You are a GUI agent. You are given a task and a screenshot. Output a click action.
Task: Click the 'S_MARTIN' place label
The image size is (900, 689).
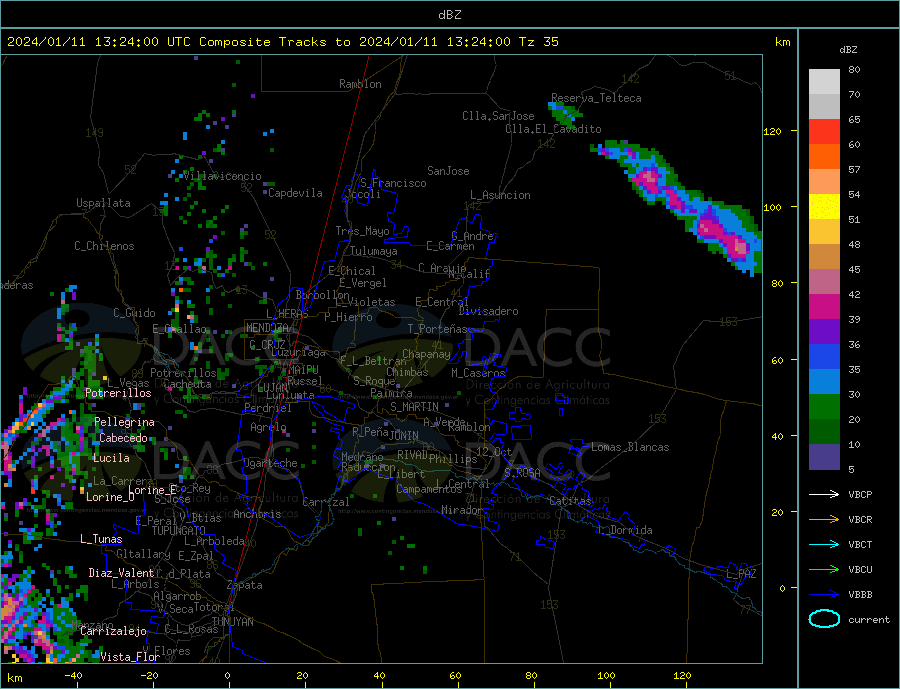click(x=414, y=407)
